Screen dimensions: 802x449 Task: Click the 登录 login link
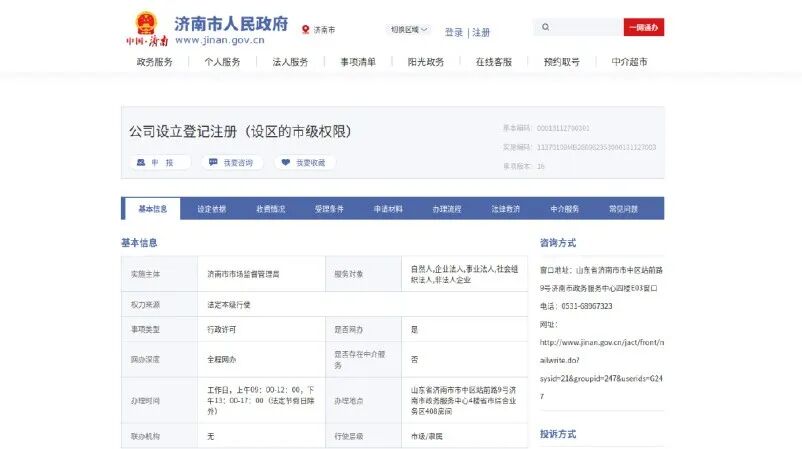pos(454,32)
